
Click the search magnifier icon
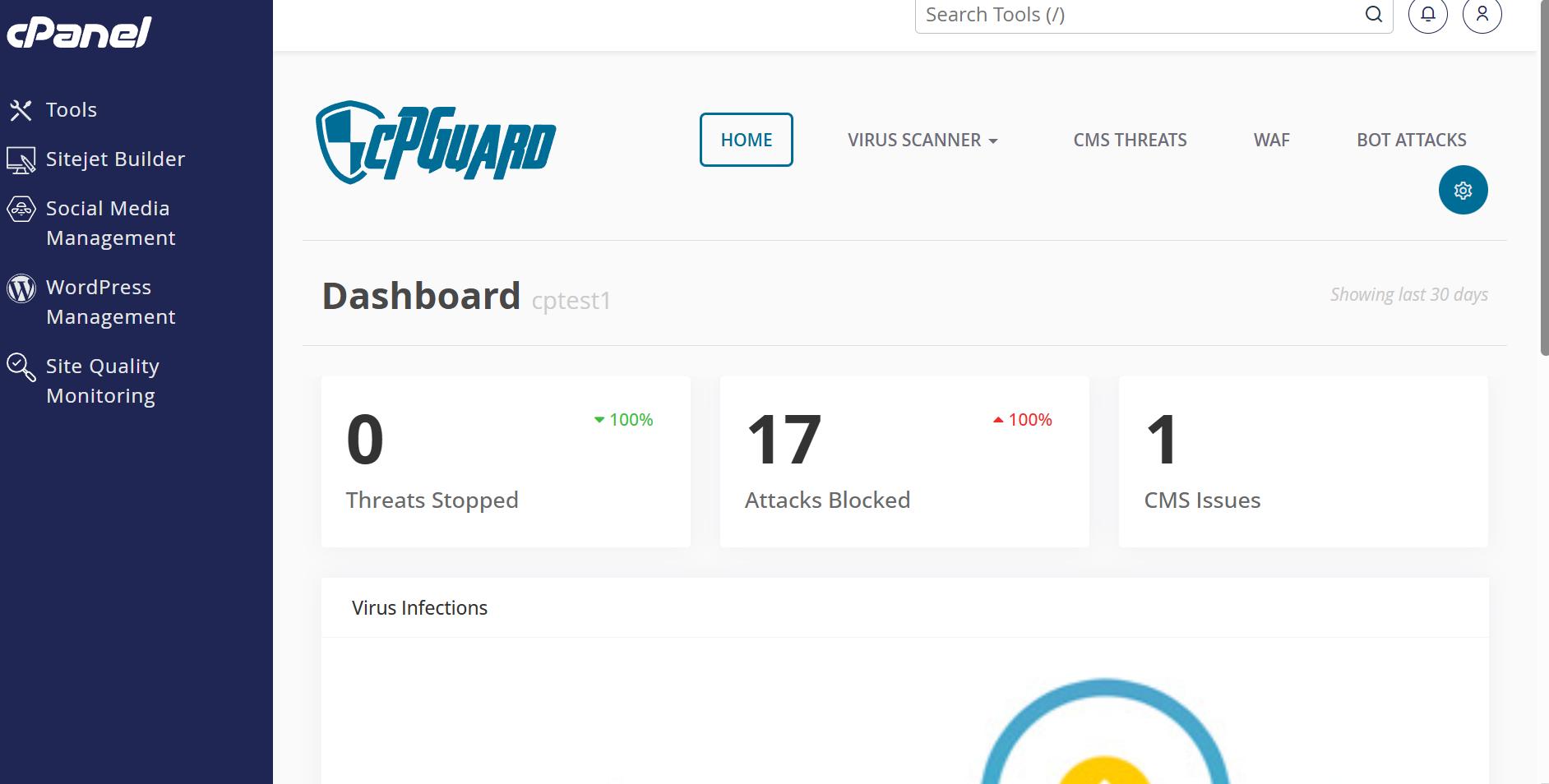point(1374,14)
